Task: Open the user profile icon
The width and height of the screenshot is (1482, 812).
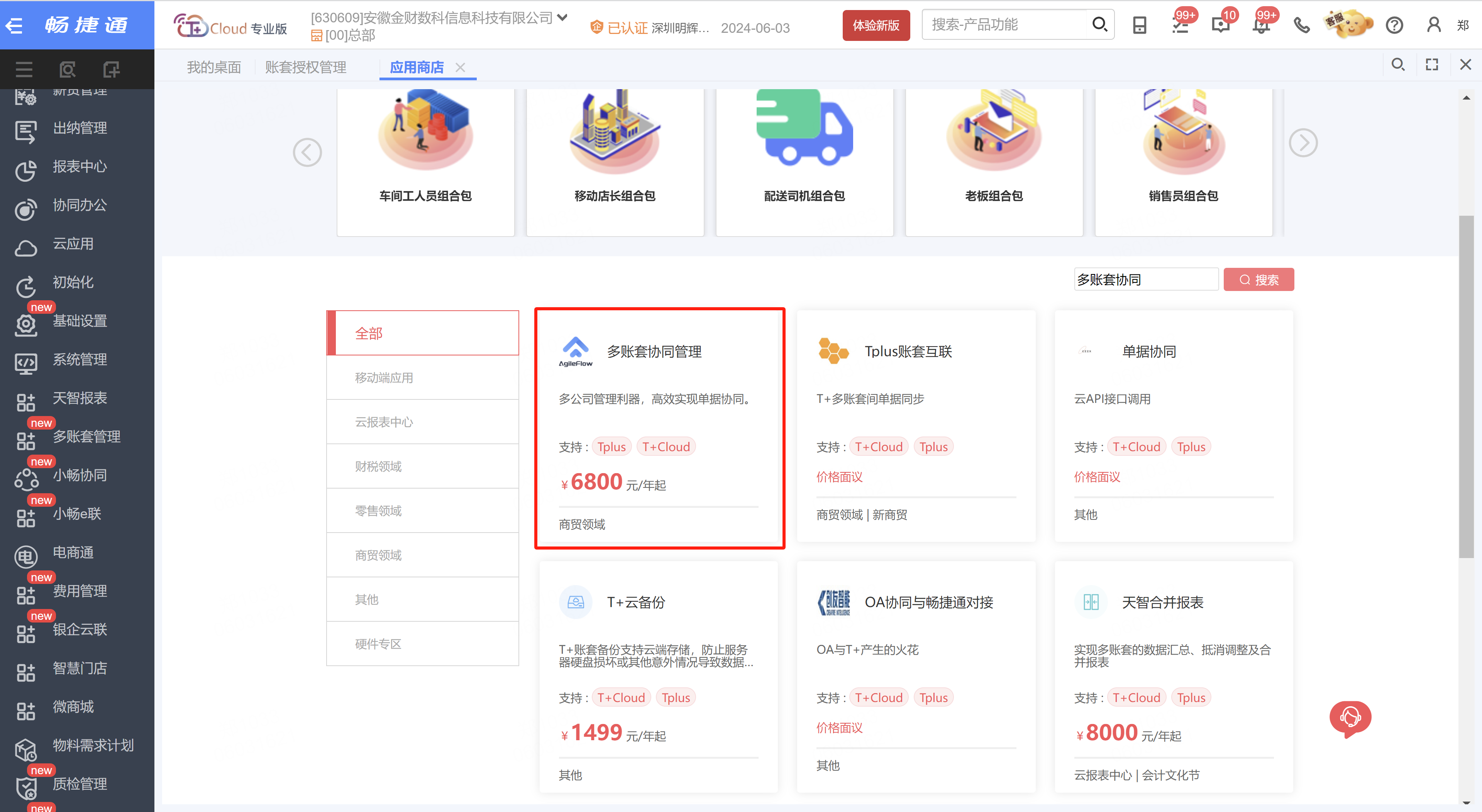Action: coord(1434,25)
